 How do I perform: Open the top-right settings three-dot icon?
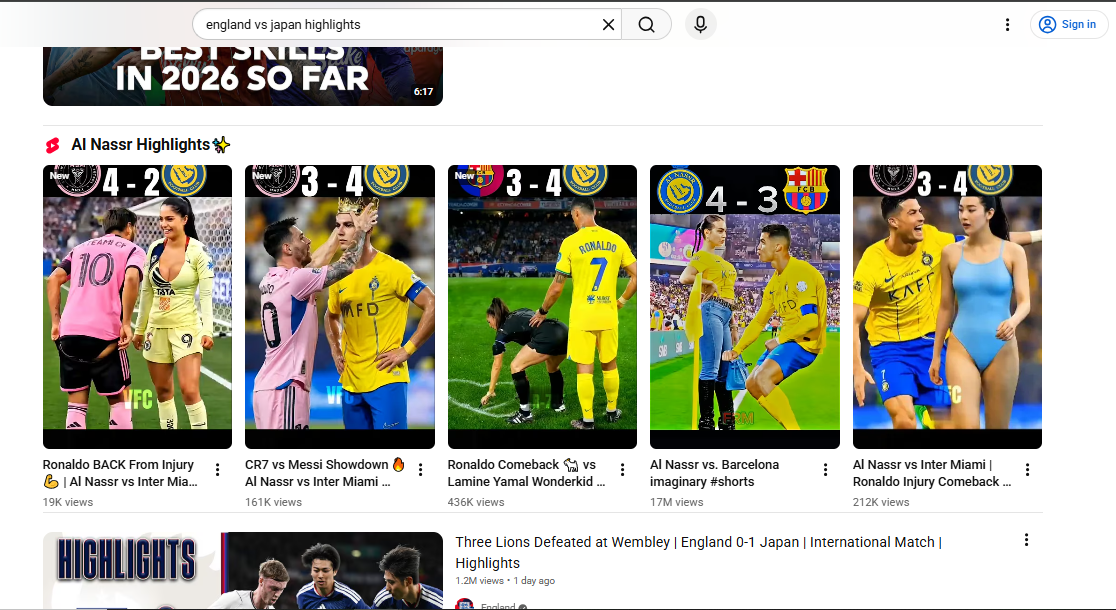1007,24
